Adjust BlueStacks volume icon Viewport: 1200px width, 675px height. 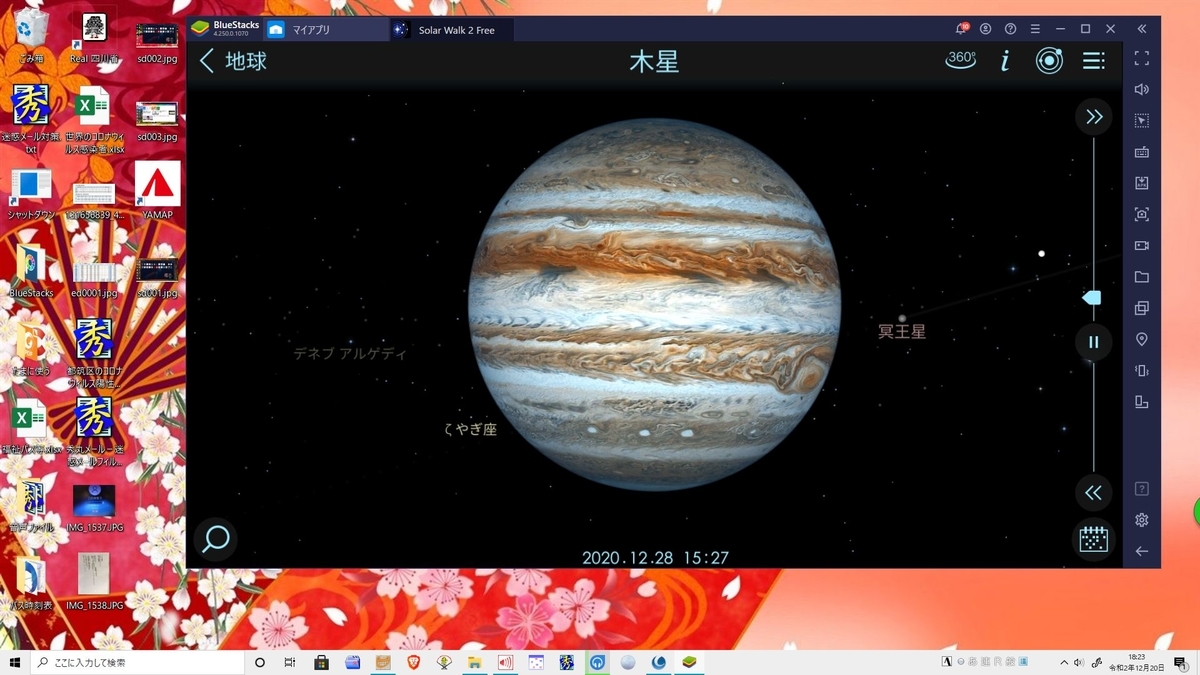(1141, 89)
